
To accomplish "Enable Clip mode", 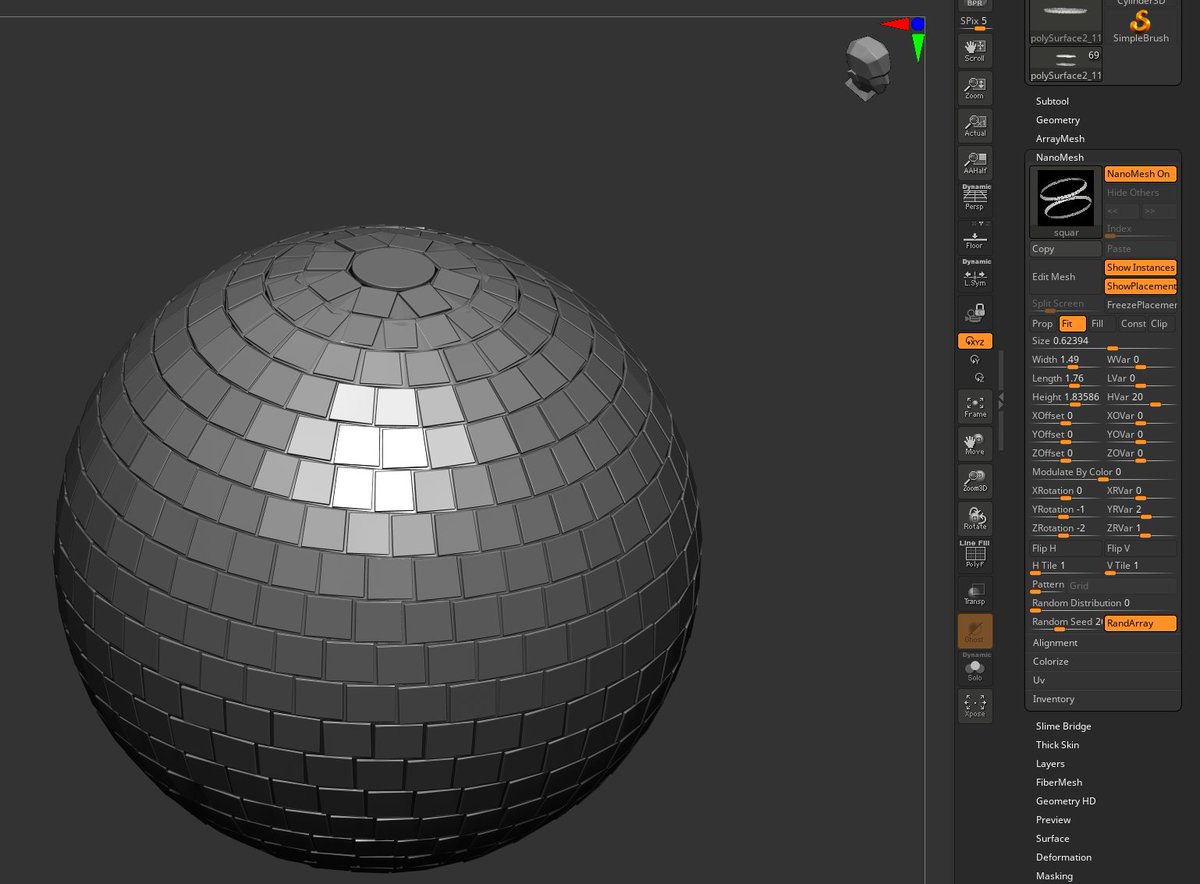I will (1162, 324).
